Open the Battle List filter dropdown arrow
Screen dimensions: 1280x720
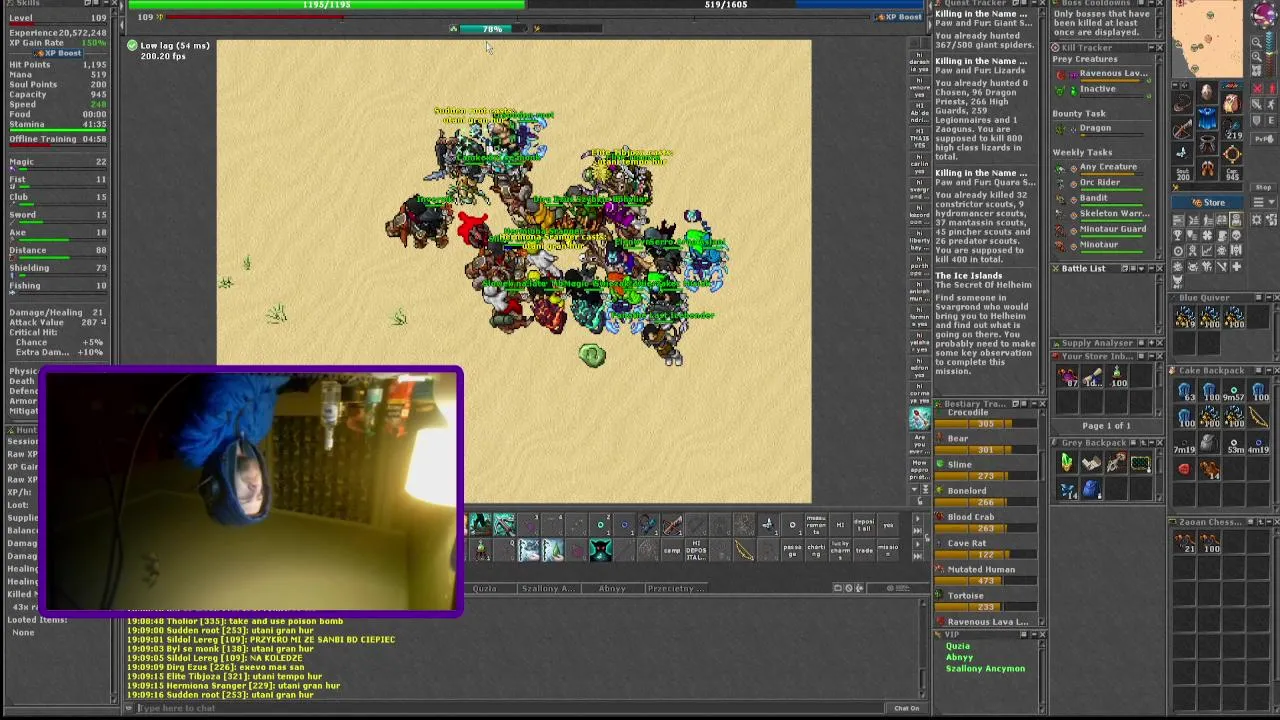click(x=1142, y=268)
